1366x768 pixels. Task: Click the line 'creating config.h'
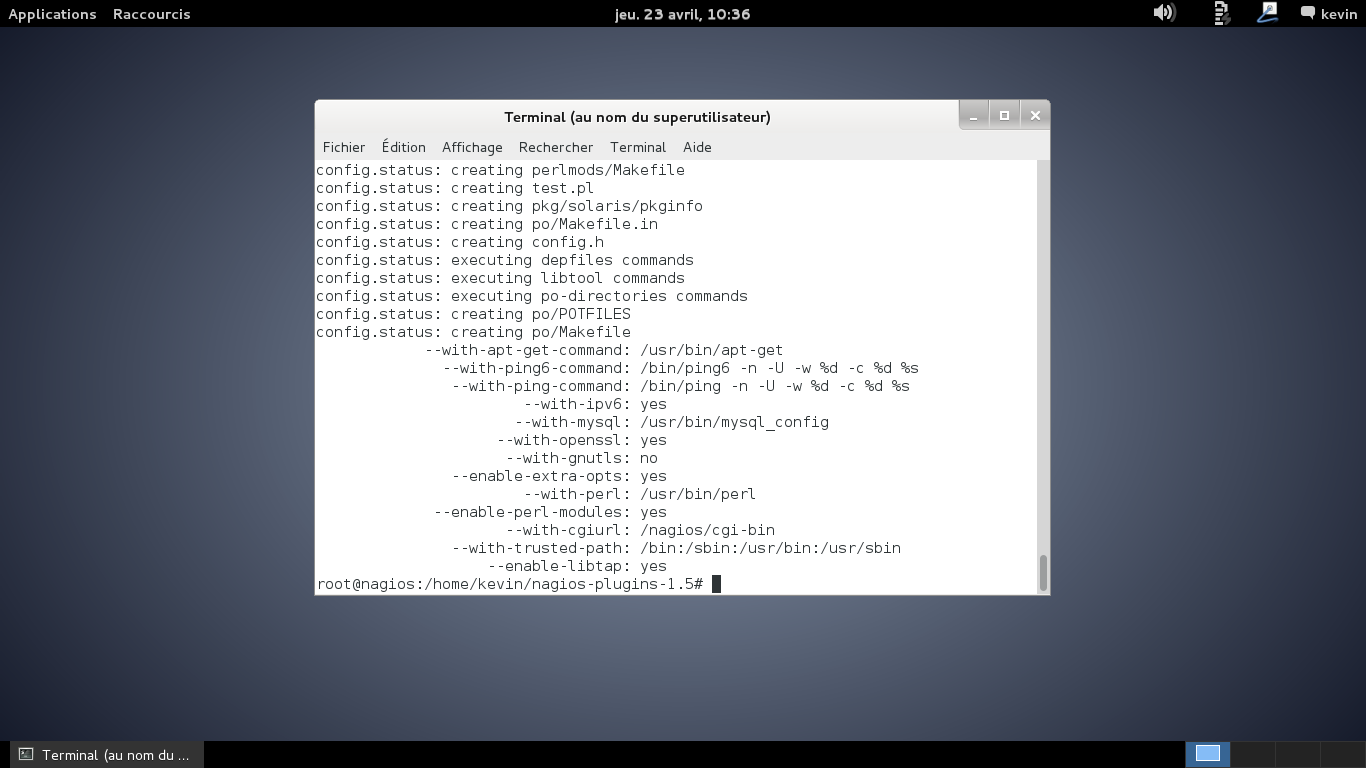(x=460, y=242)
